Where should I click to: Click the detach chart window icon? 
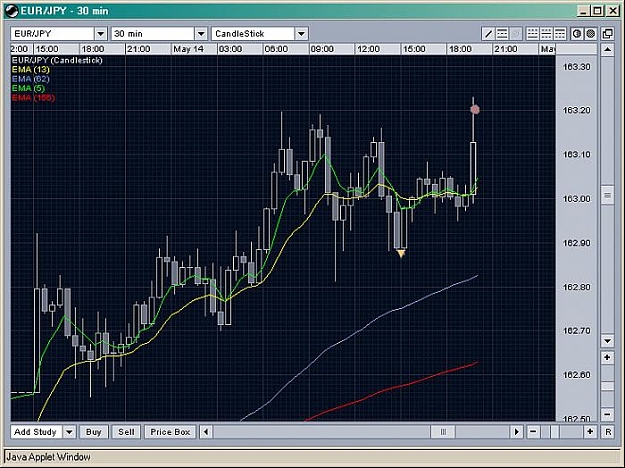click(x=607, y=34)
